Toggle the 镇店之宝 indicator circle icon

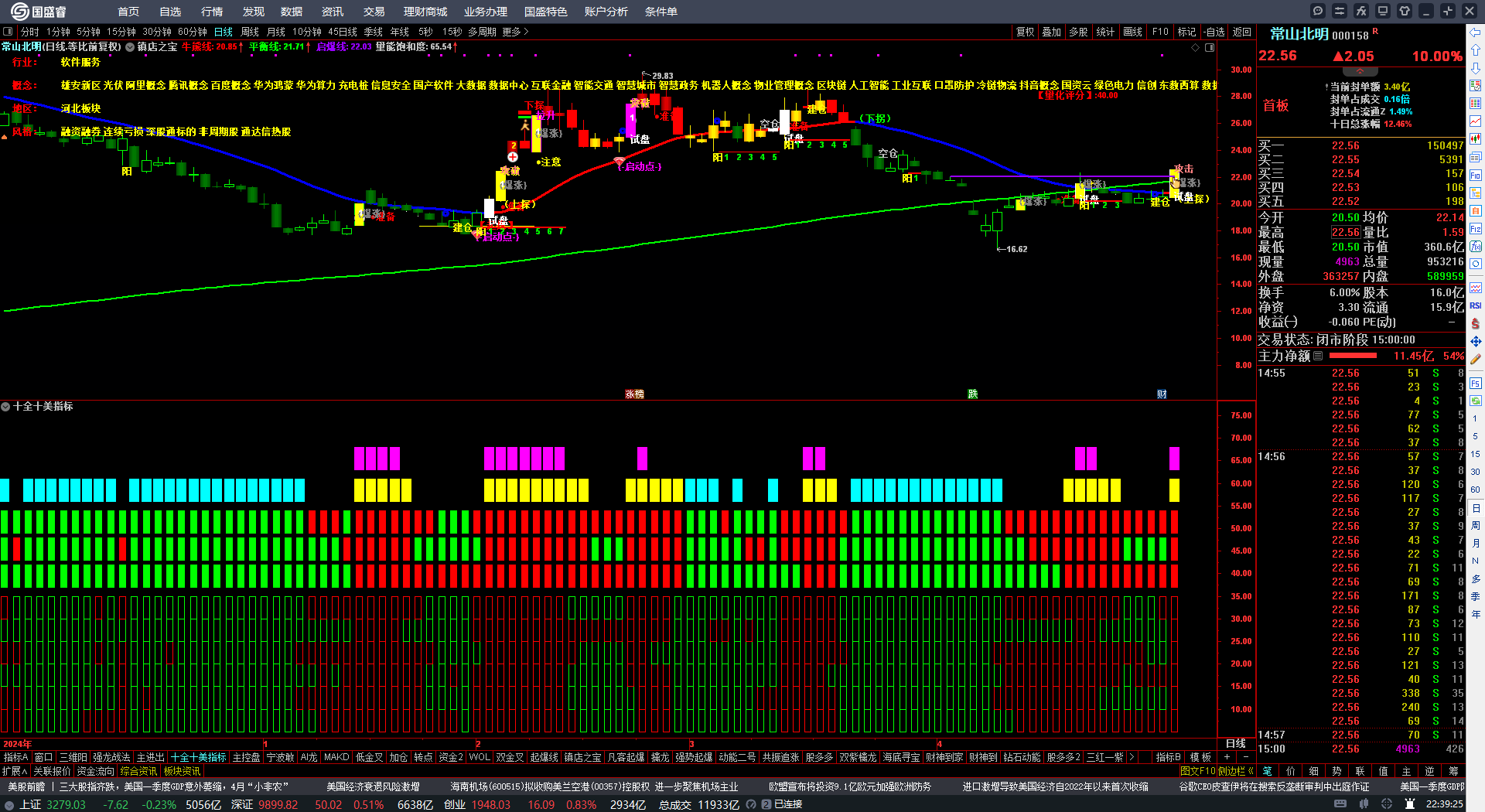(130, 47)
